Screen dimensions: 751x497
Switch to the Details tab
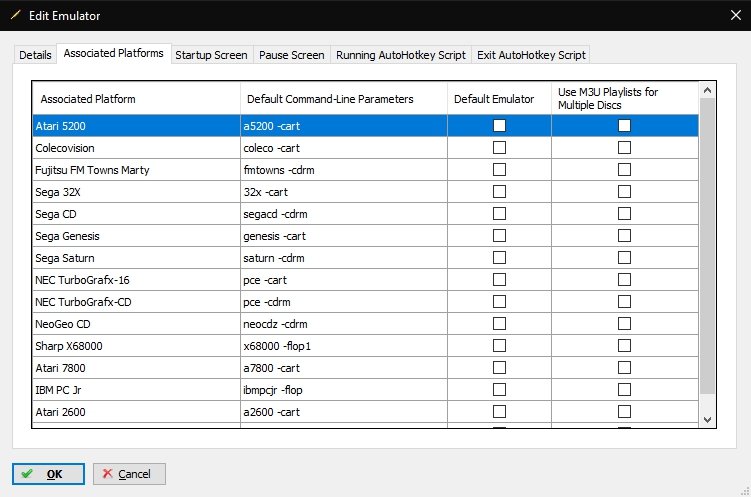click(x=35, y=55)
